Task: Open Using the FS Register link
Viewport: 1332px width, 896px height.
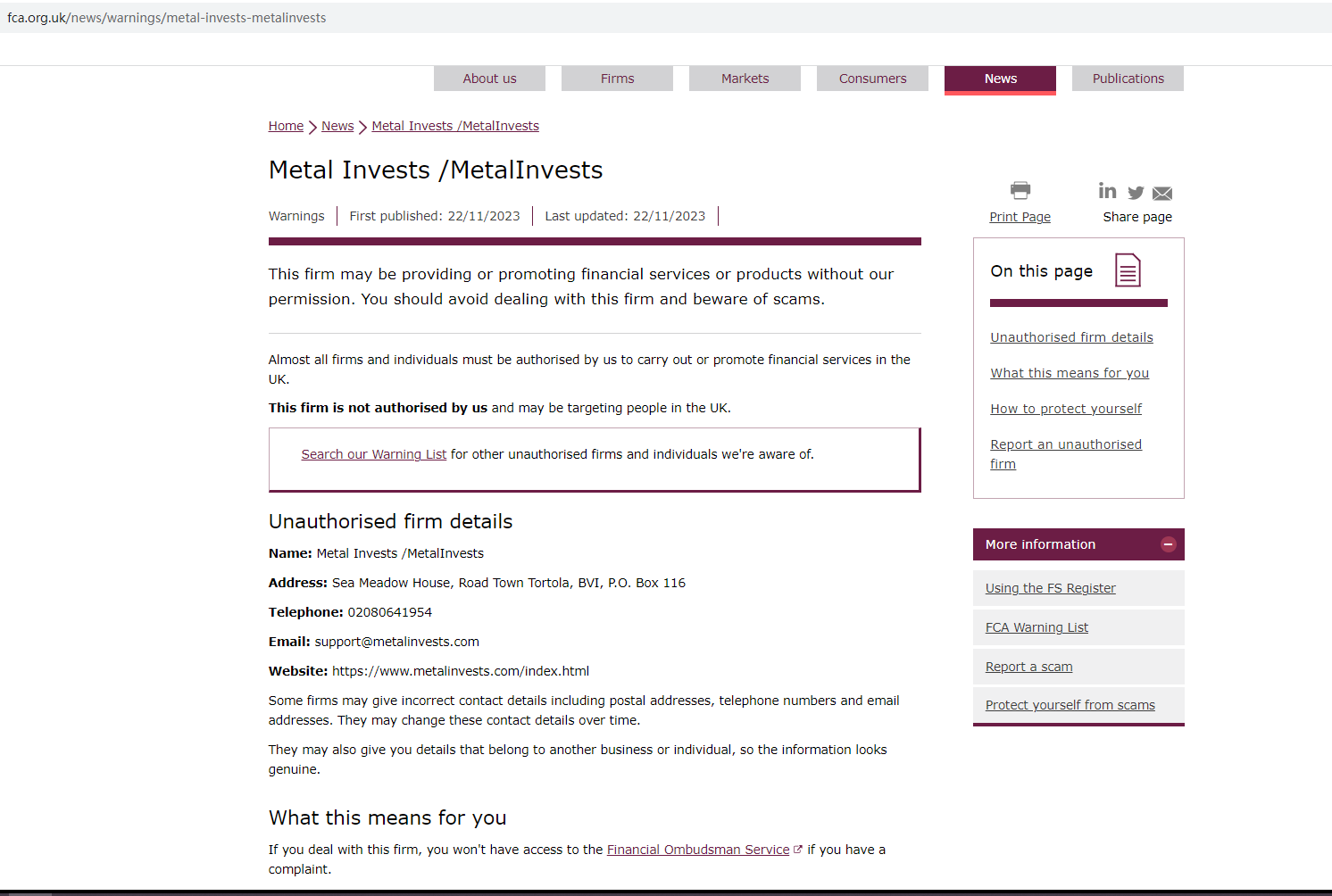Action: (x=1050, y=588)
